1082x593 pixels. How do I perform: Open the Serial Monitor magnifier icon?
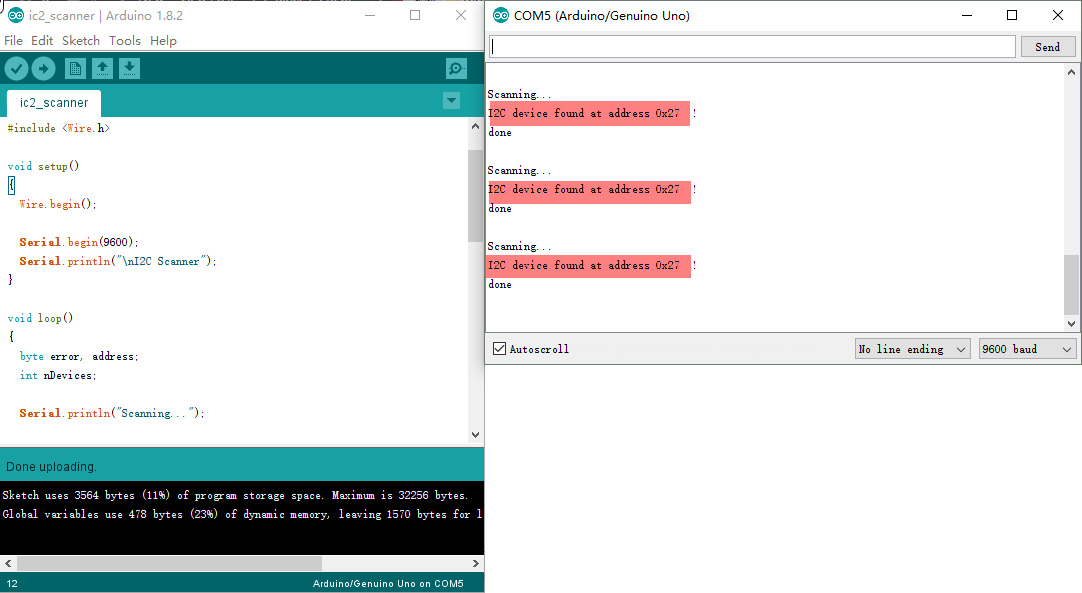click(456, 68)
